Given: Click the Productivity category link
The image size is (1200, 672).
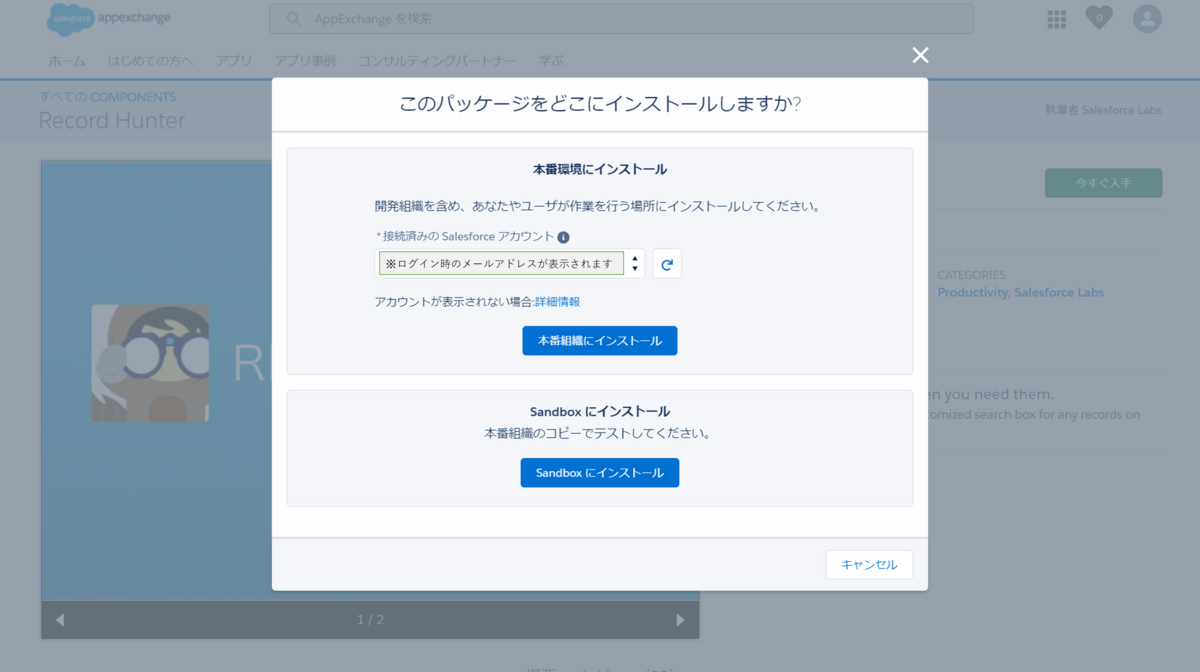Looking at the screenshot, I should (973, 293).
